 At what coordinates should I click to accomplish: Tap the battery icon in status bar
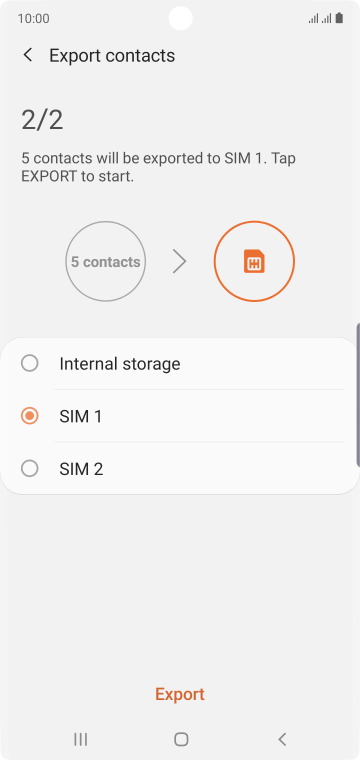(340, 18)
